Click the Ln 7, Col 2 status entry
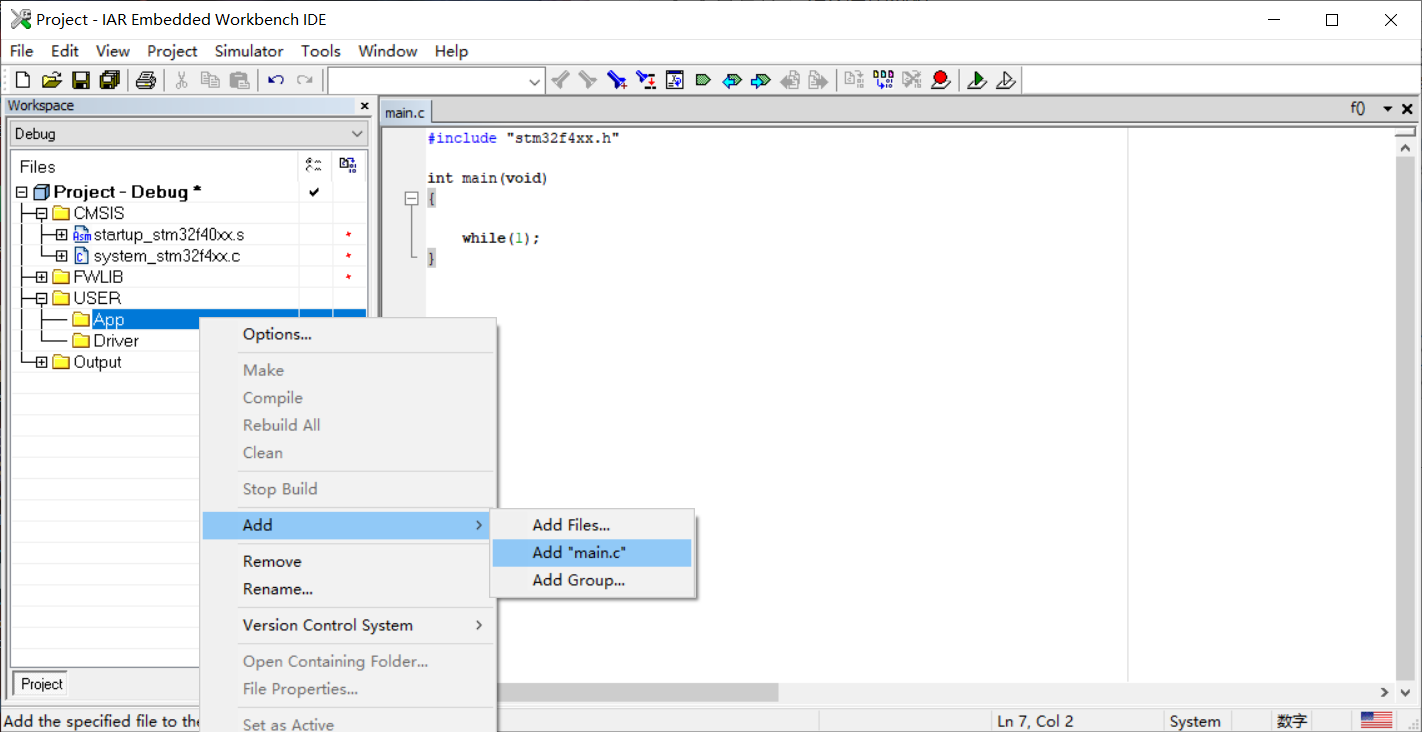This screenshot has height=732, width=1422. tap(1035, 721)
